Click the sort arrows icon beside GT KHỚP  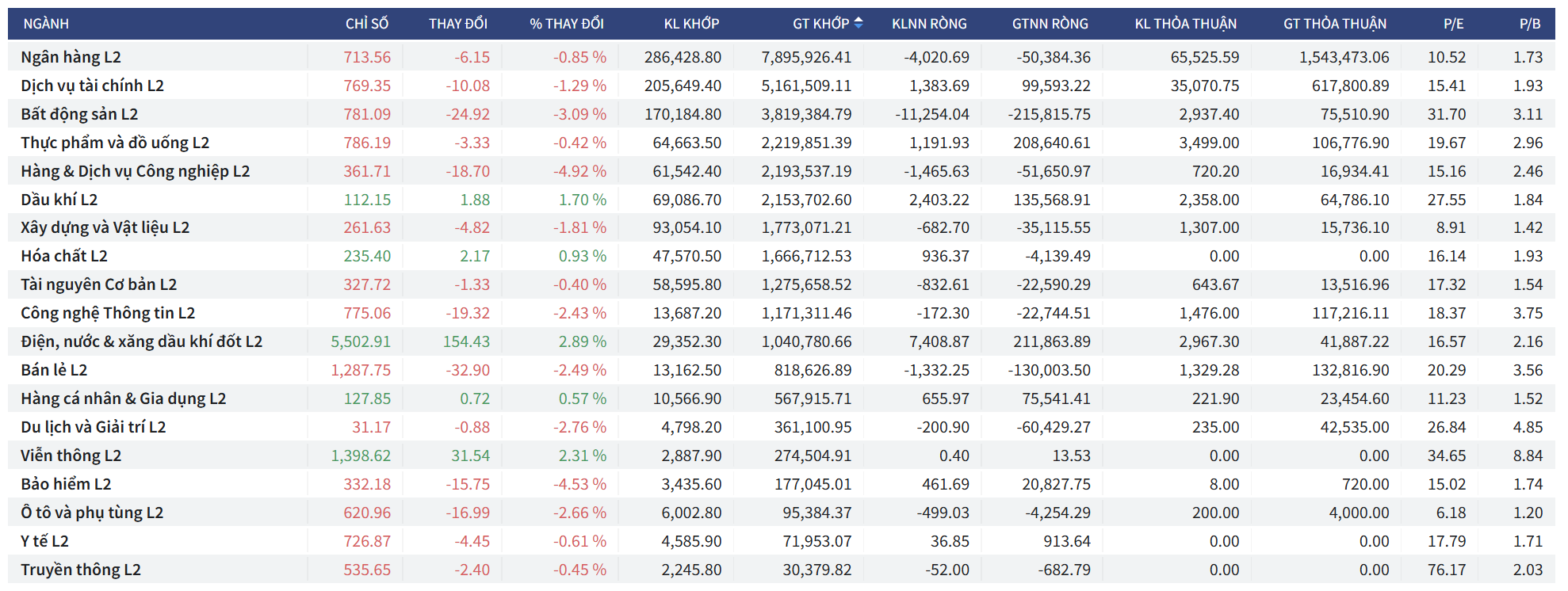[859, 24]
